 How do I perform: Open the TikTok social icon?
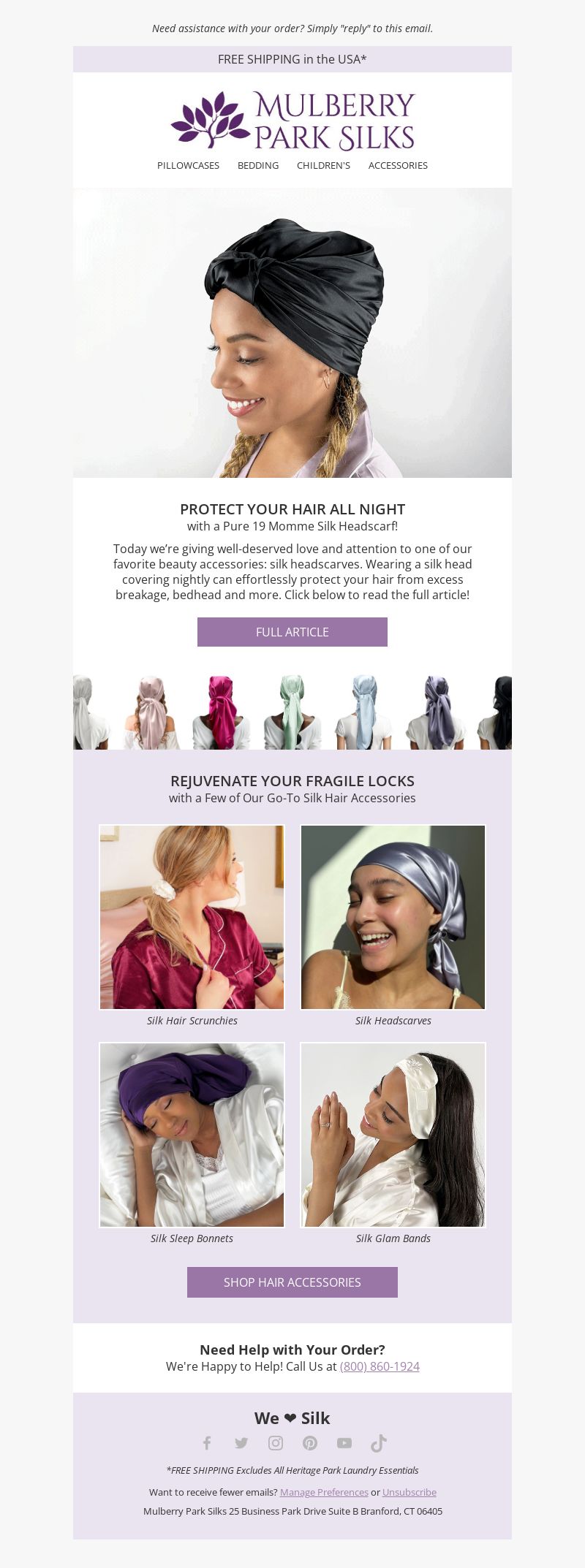click(x=378, y=1442)
